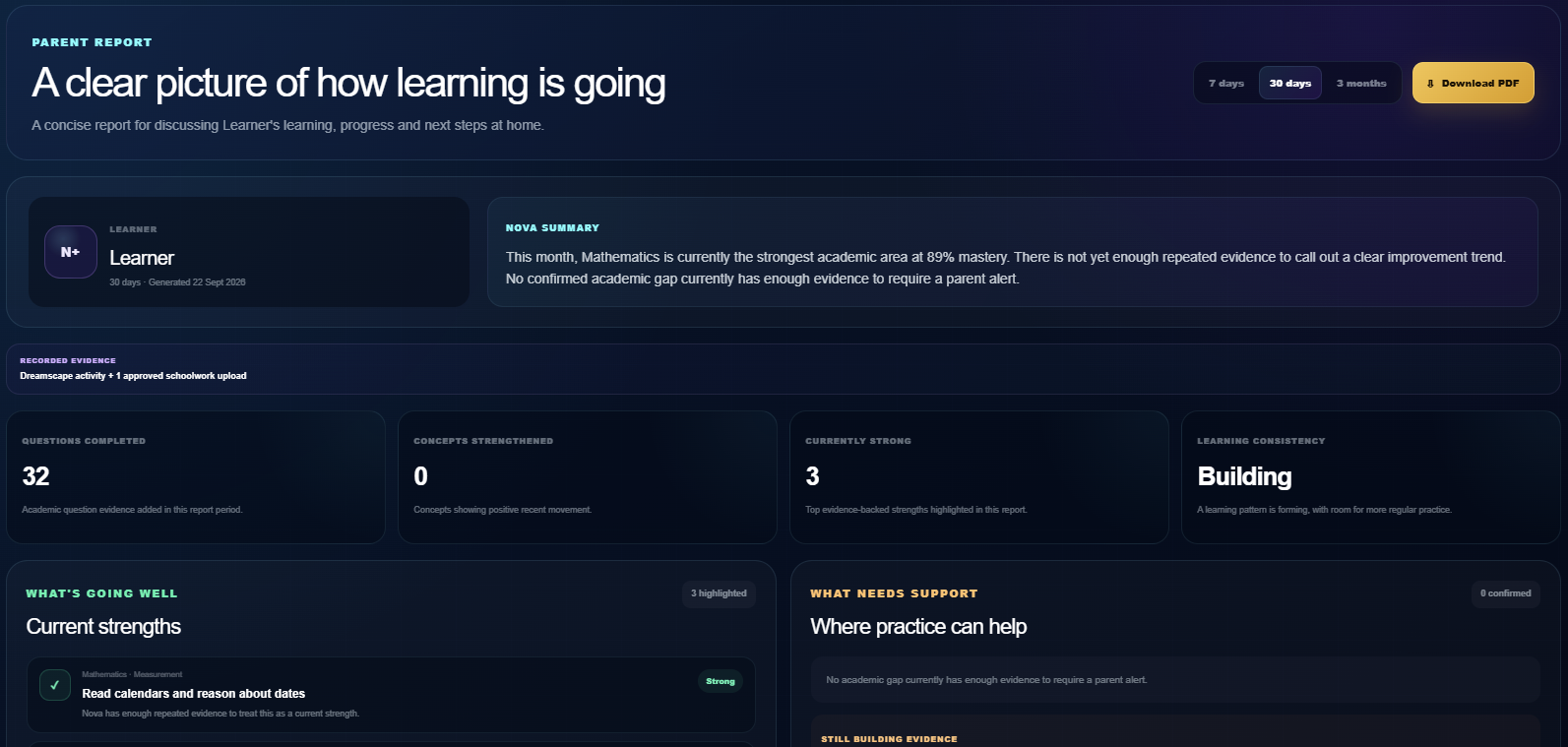Open the Learning Consistency card showing Building
The height and width of the screenshot is (747, 1568).
click(x=1371, y=477)
